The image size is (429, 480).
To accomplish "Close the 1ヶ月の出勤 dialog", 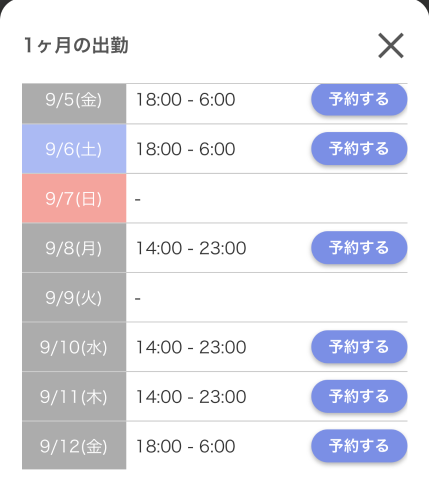I will pyautogui.click(x=391, y=45).
